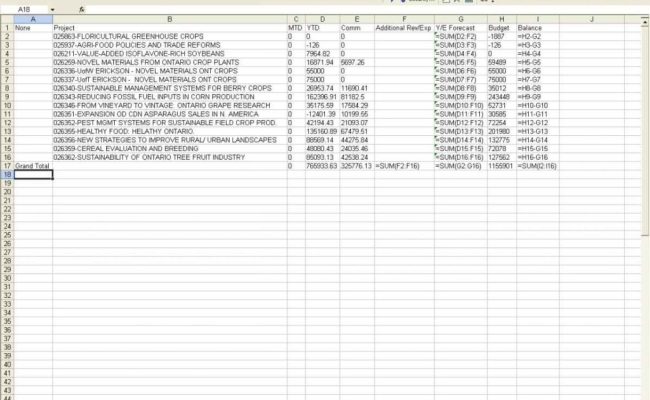Click the 'Grand Total' cell
650x400 pixels.
point(33,166)
